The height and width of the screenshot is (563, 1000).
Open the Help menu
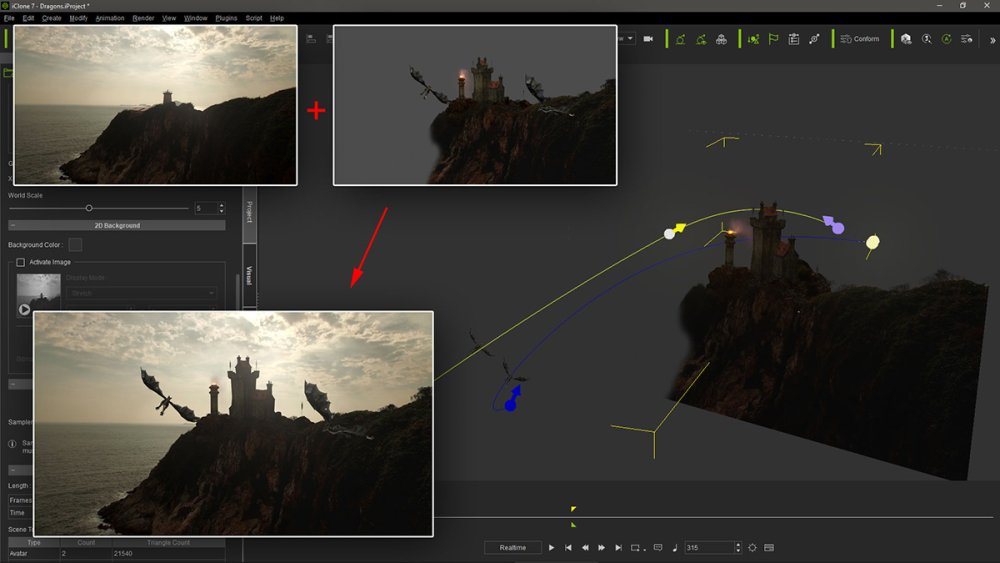pyautogui.click(x=277, y=18)
